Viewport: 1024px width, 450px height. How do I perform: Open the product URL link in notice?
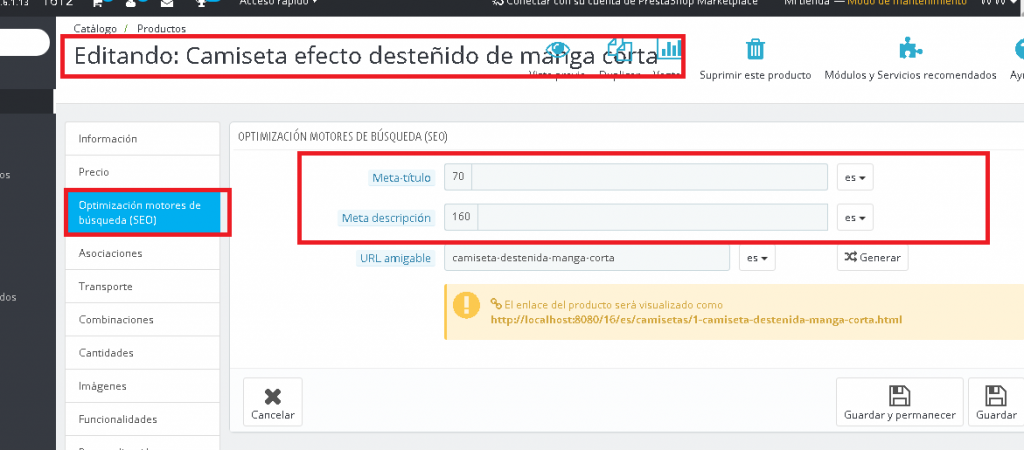(x=696, y=320)
